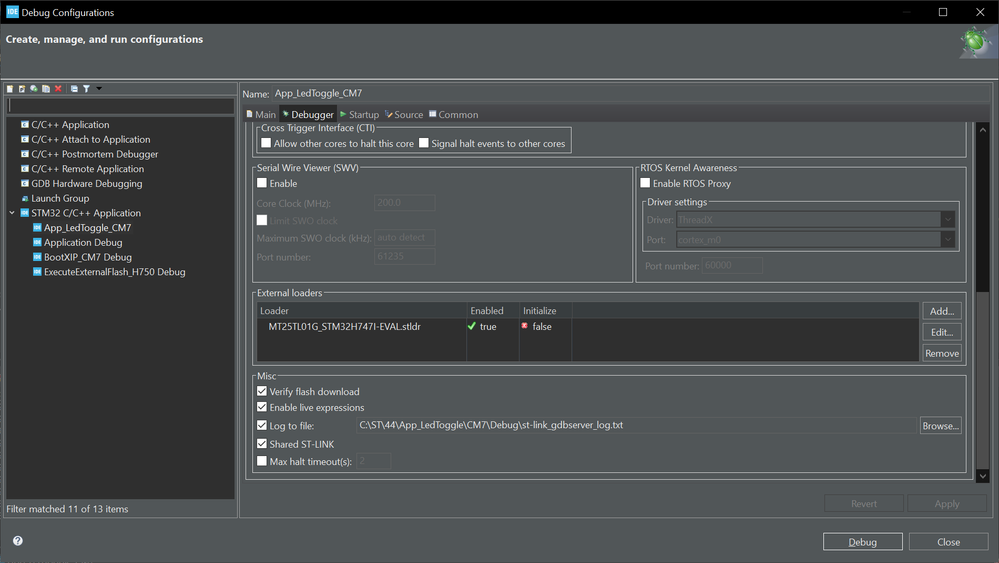999x563 pixels.
Task: Select the Application Debug configuration
Action: 83,242
